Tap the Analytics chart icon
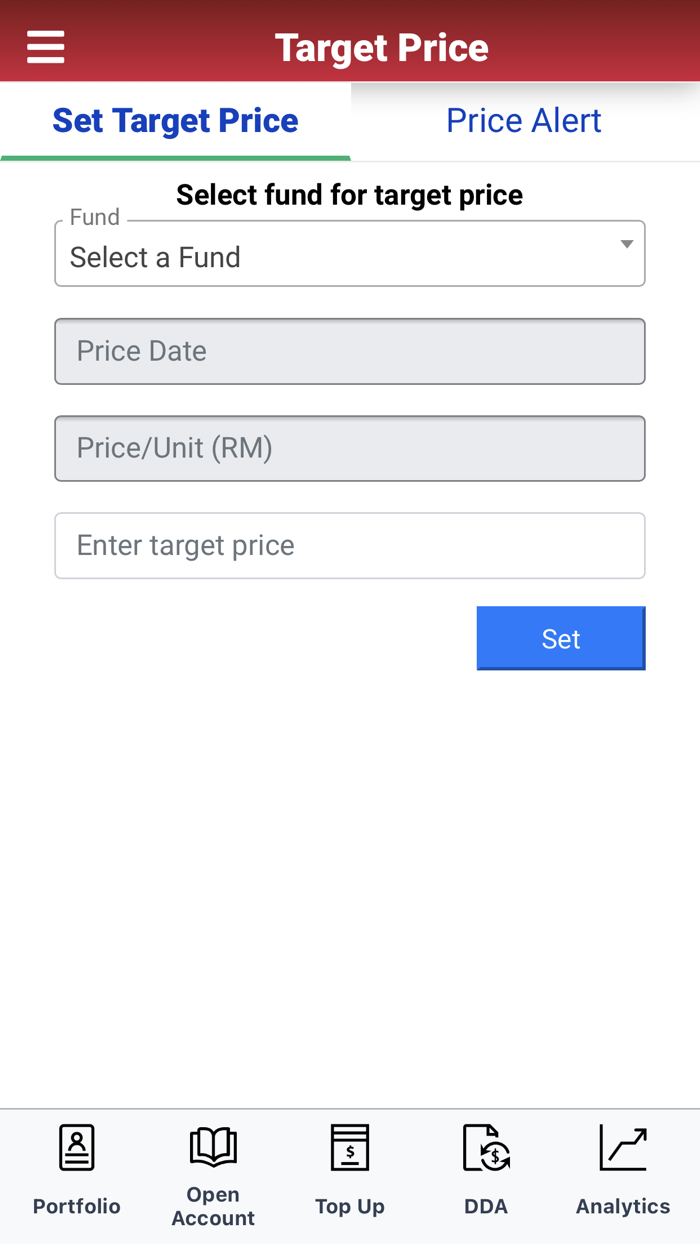The width and height of the screenshot is (700, 1244). tap(623, 1148)
